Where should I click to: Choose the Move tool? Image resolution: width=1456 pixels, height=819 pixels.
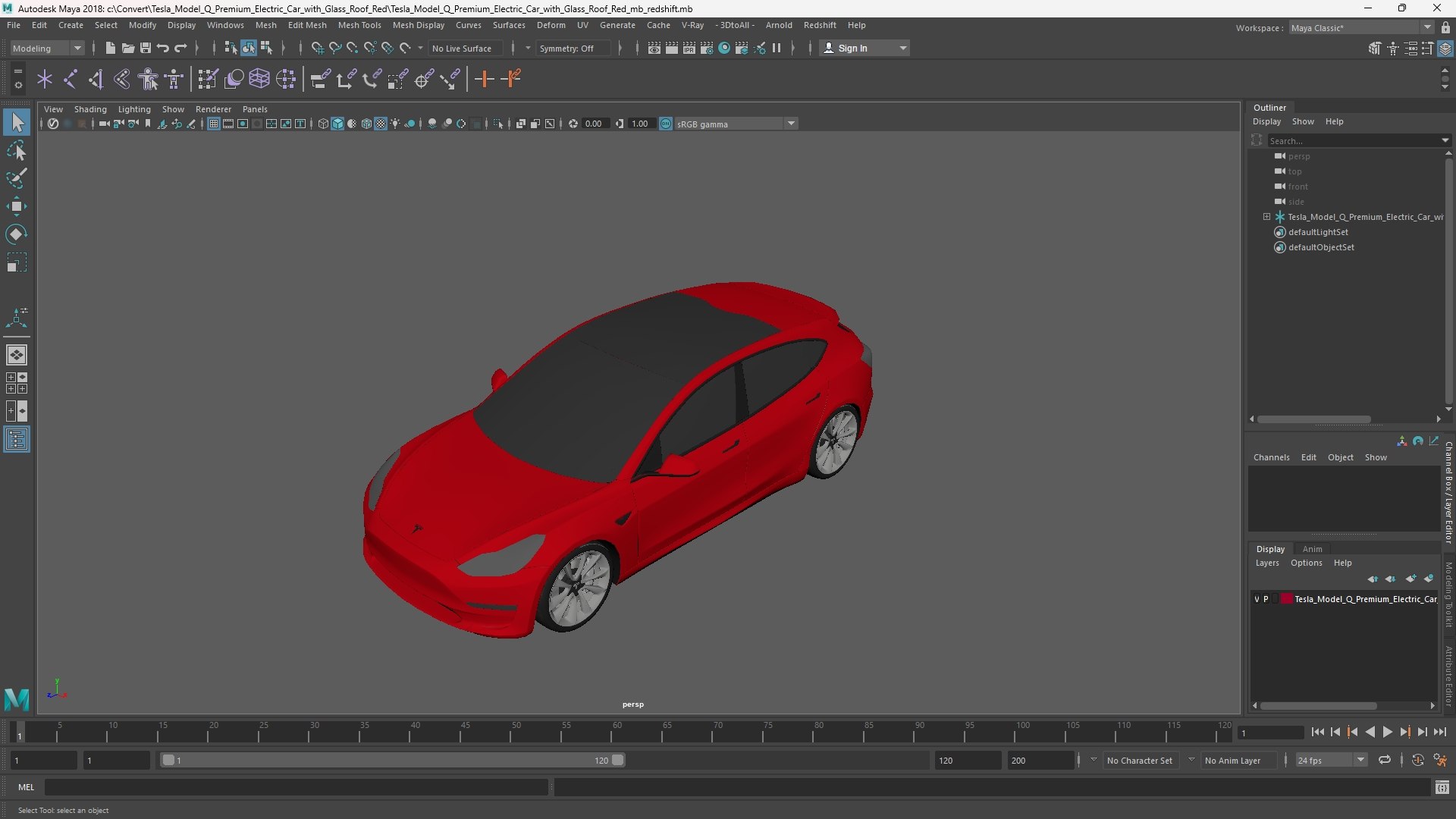click(x=17, y=206)
